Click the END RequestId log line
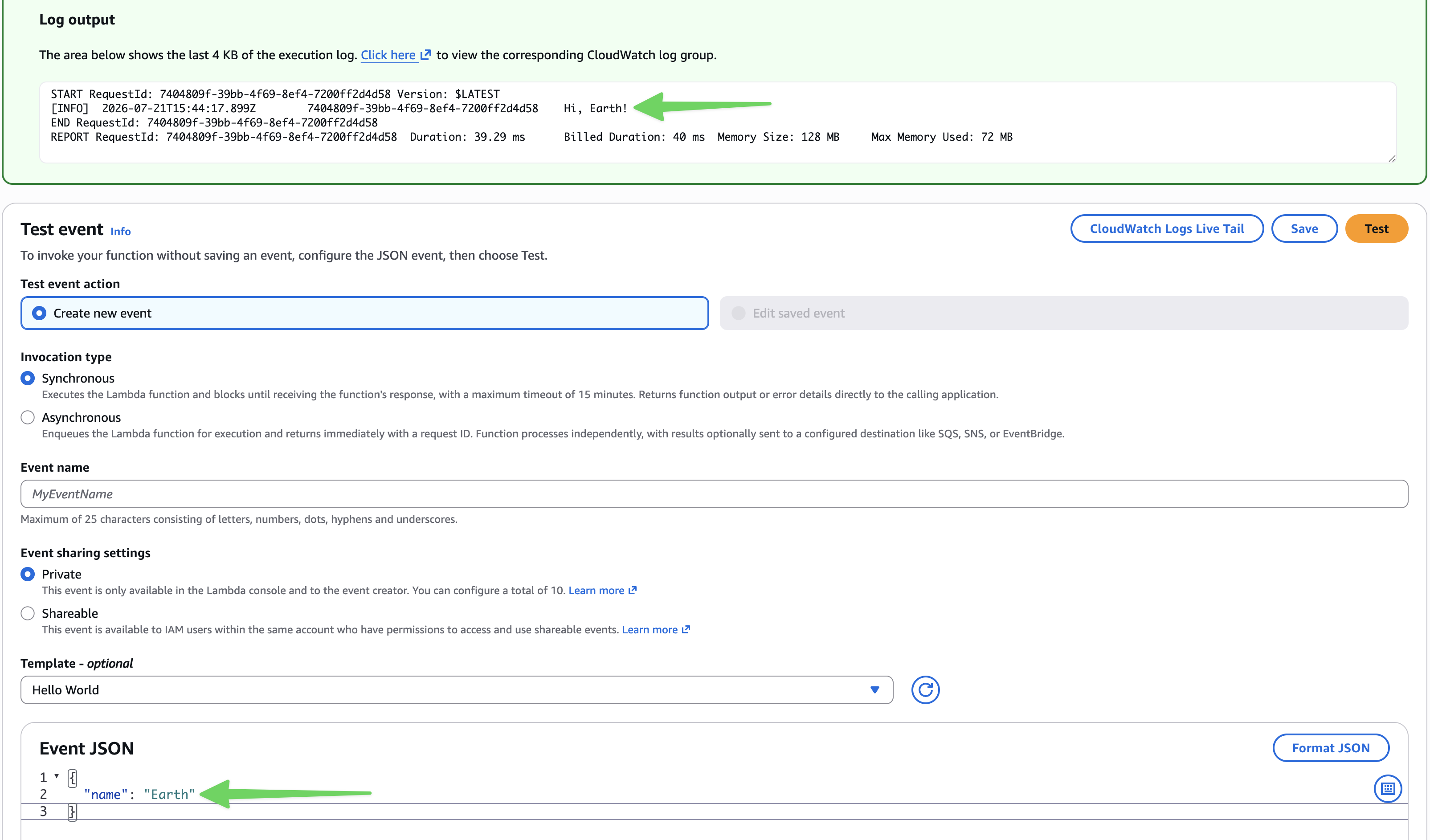The height and width of the screenshot is (840, 1430). (214, 122)
